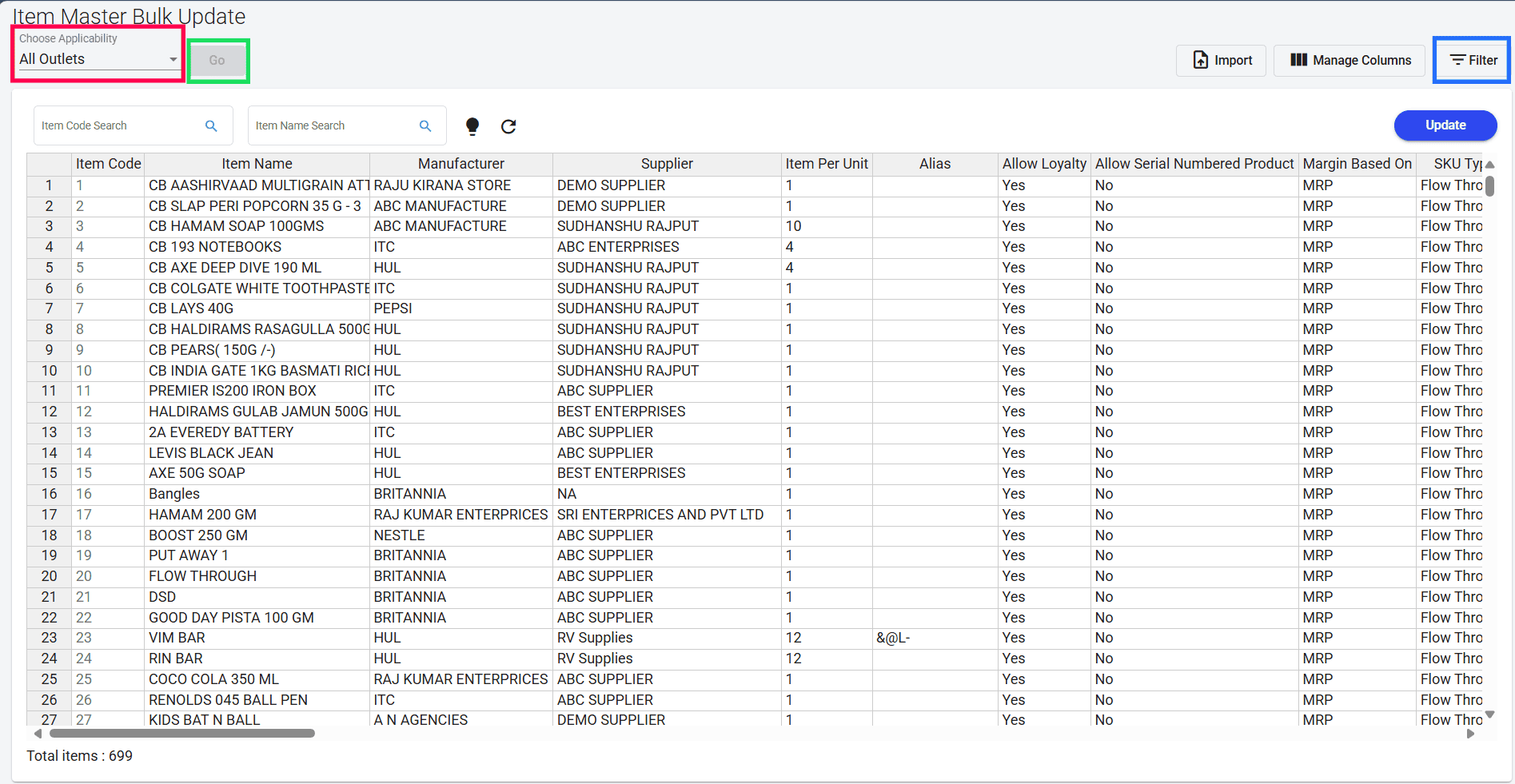Click the lightbulb tips icon
This screenshot has width=1515, height=784.
tap(472, 126)
